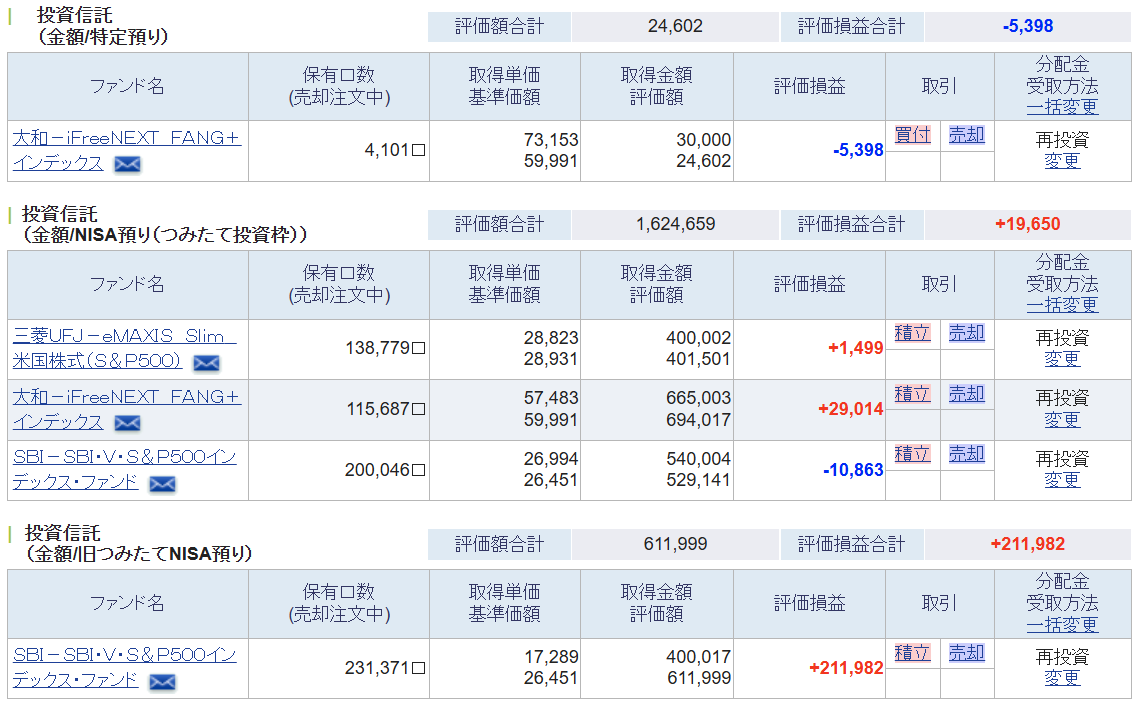Open SBI・V・S&P500 fund link in 旧つみたてNISA預り
The width and height of the screenshot is (1137, 702).
coord(124,667)
